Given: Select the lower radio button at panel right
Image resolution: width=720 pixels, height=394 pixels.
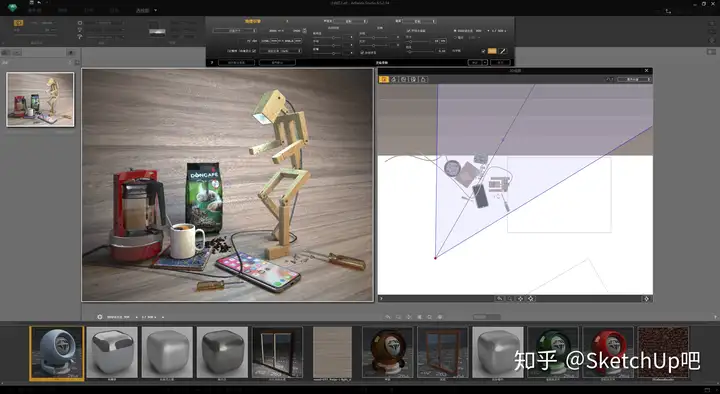Looking at the screenshot, I should [x=455, y=37].
